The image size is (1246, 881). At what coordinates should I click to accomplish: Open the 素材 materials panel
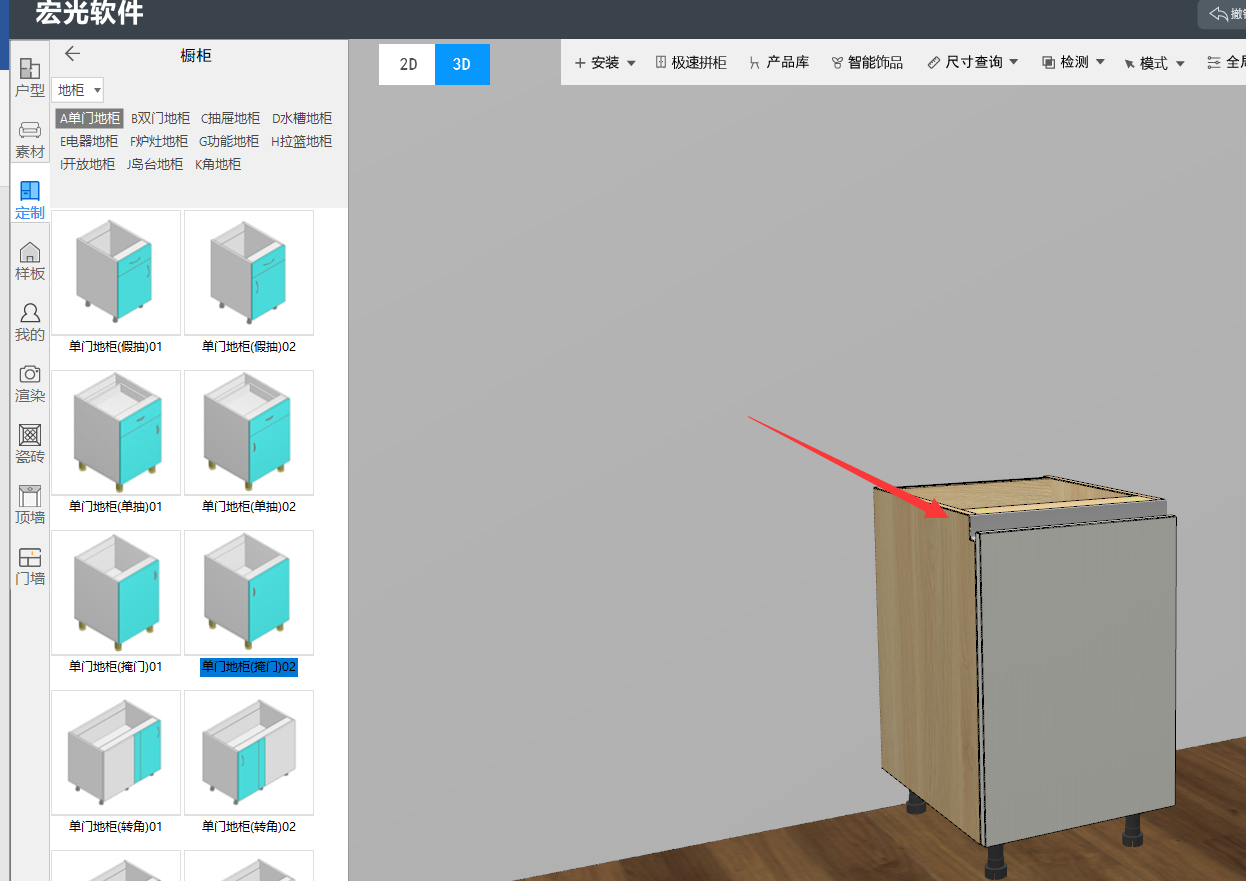tap(30, 140)
